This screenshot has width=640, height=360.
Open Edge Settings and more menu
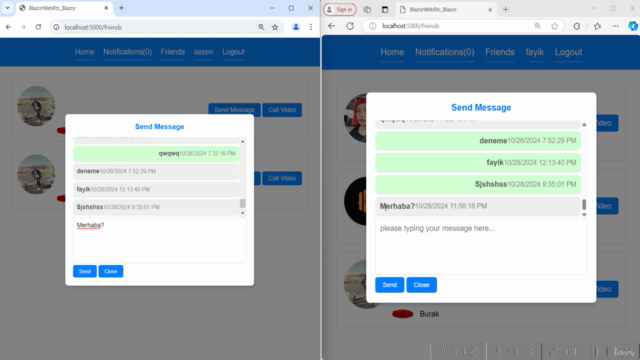tap(616, 26)
